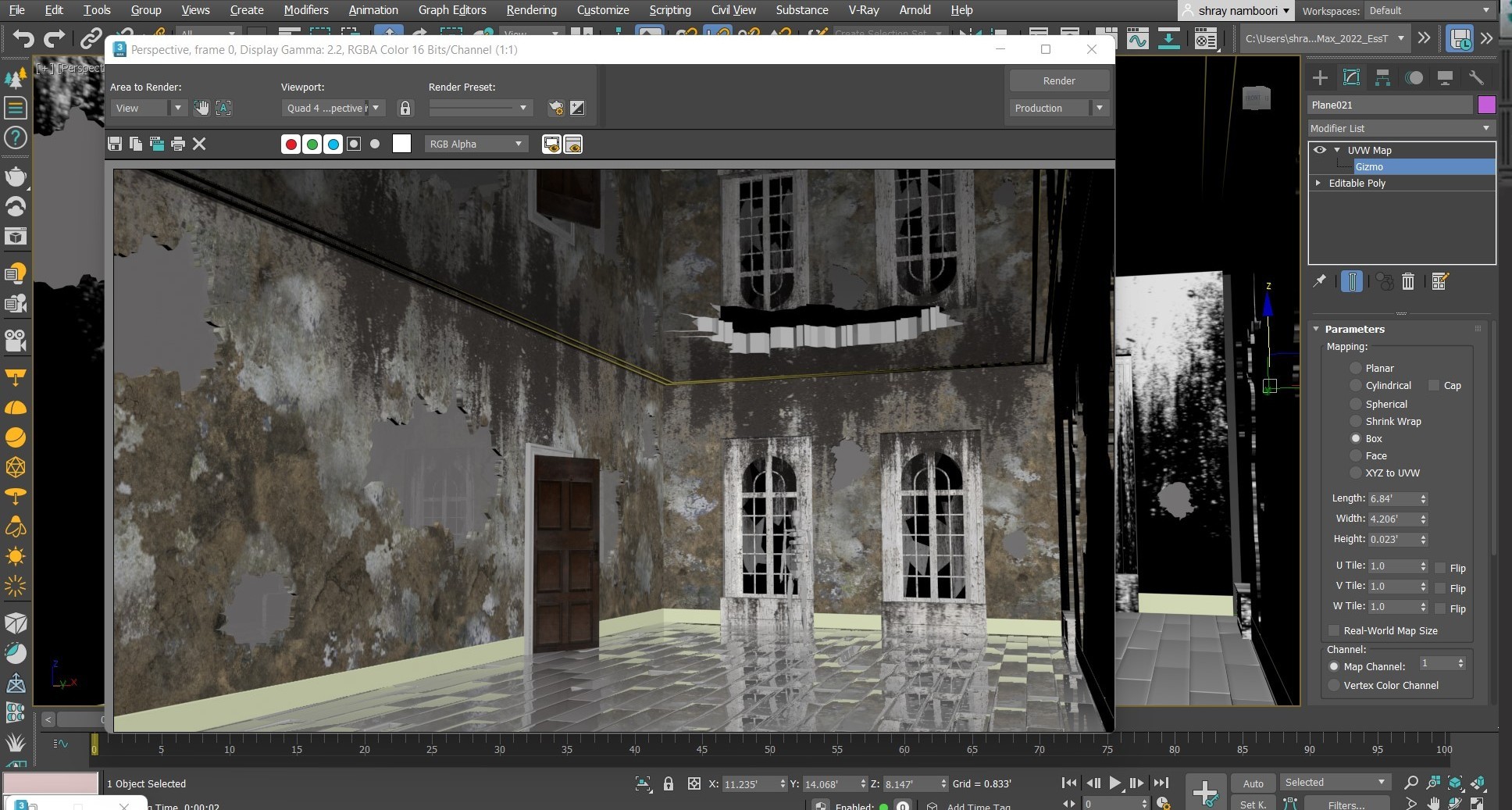This screenshot has height=810, width=1512.
Task: Click the Render button
Action: tap(1058, 80)
